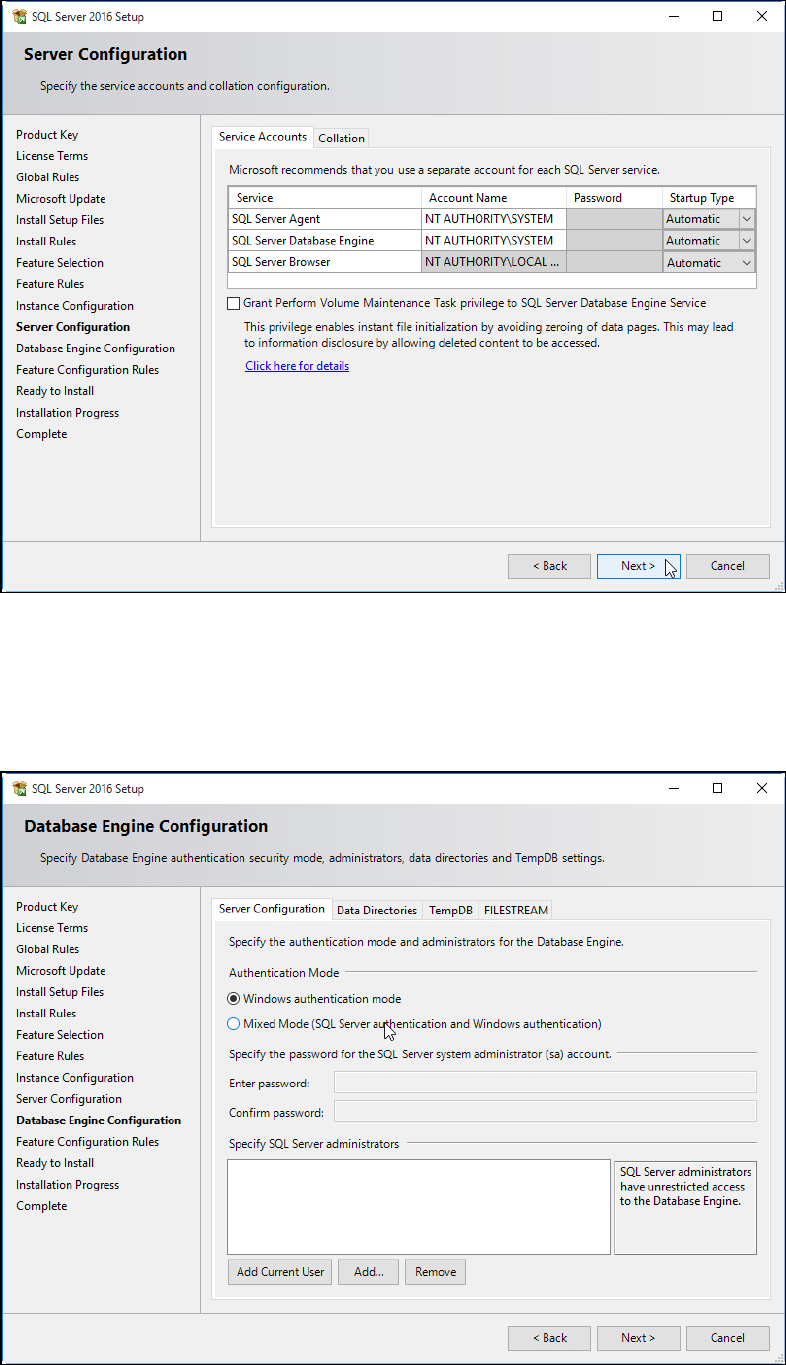Image resolution: width=786 pixels, height=1365 pixels.
Task: Click Next in Server Configuration window
Action: (x=638, y=566)
